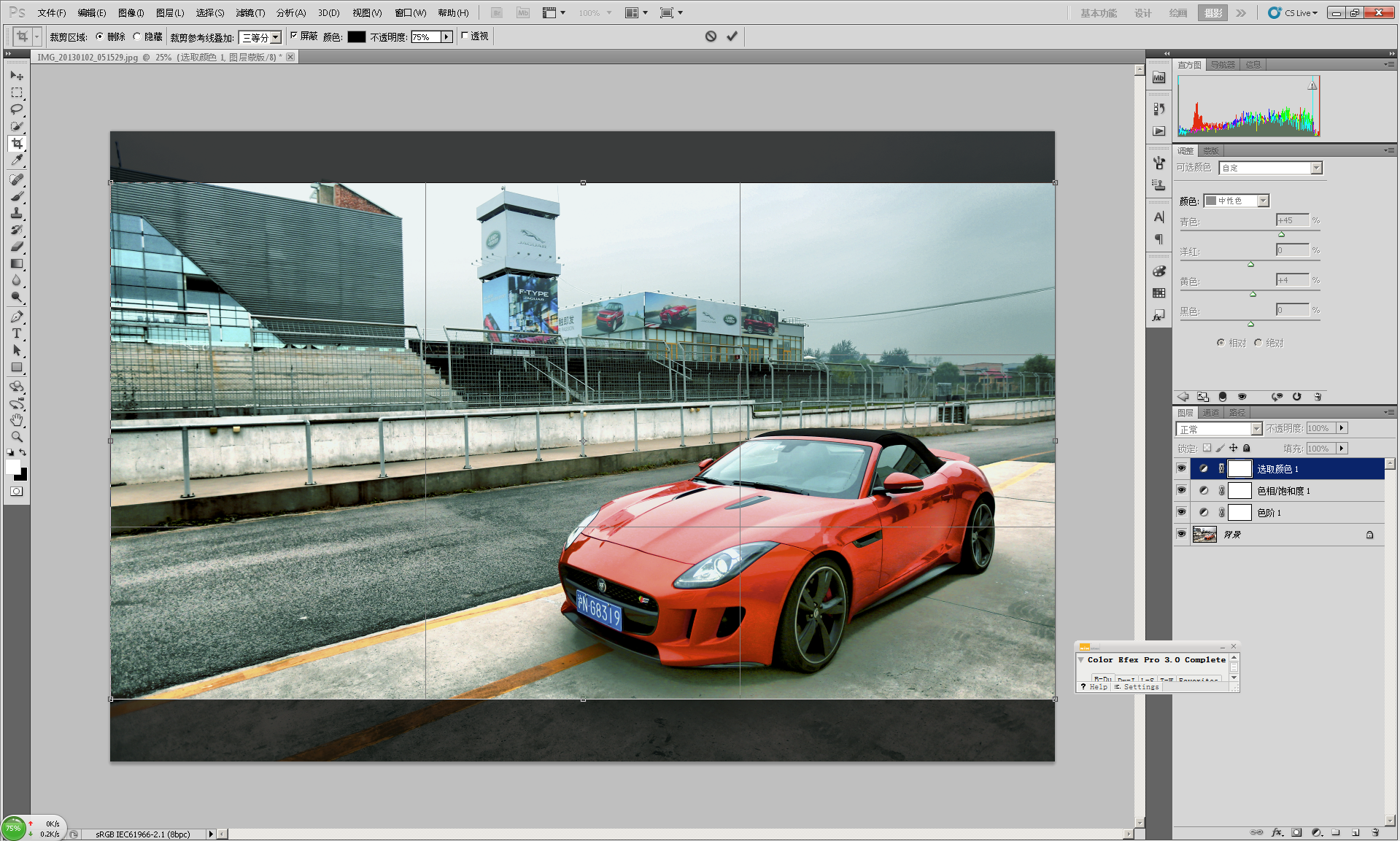The height and width of the screenshot is (841, 1400).
Task: Open the 窗口(W) menu
Action: click(410, 13)
